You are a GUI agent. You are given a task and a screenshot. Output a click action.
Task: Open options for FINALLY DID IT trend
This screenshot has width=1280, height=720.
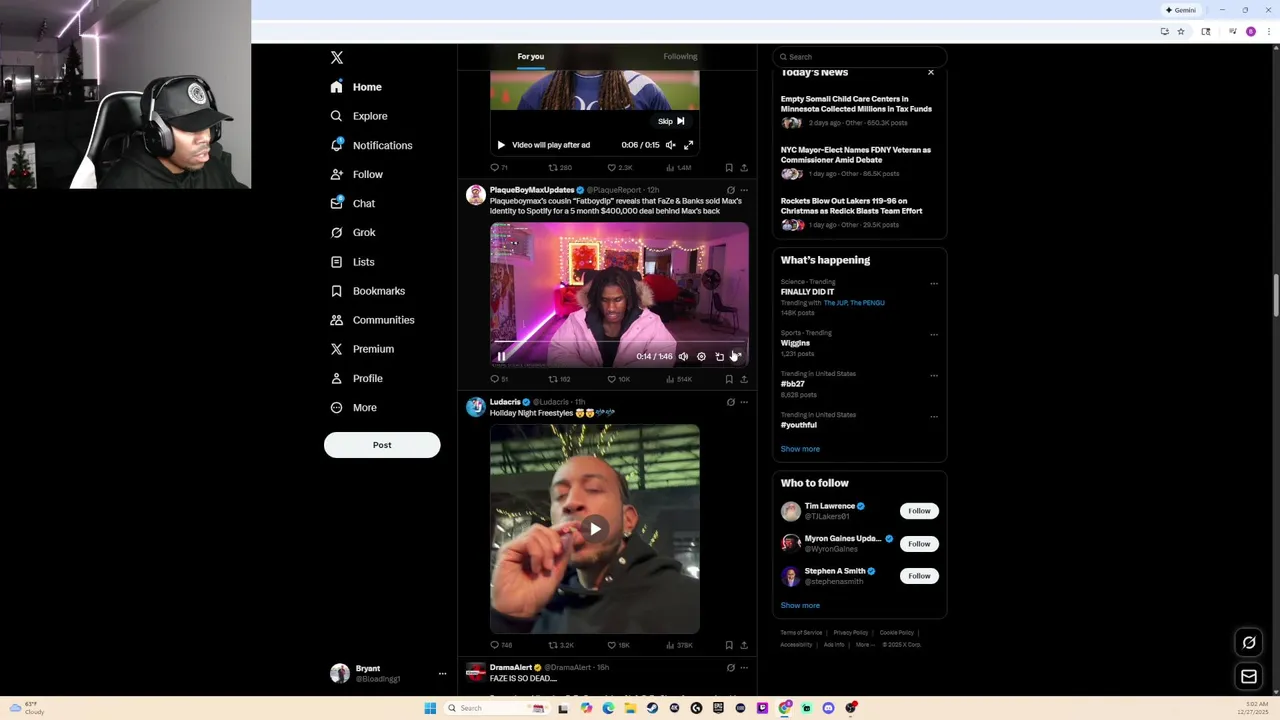(934, 284)
